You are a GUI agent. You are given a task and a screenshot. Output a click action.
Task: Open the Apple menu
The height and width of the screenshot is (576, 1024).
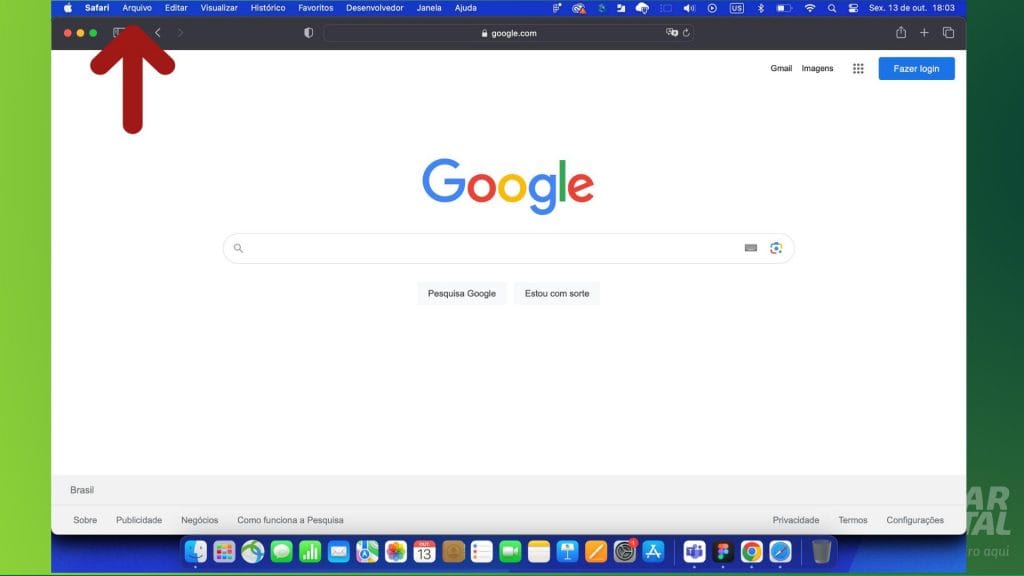click(68, 8)
